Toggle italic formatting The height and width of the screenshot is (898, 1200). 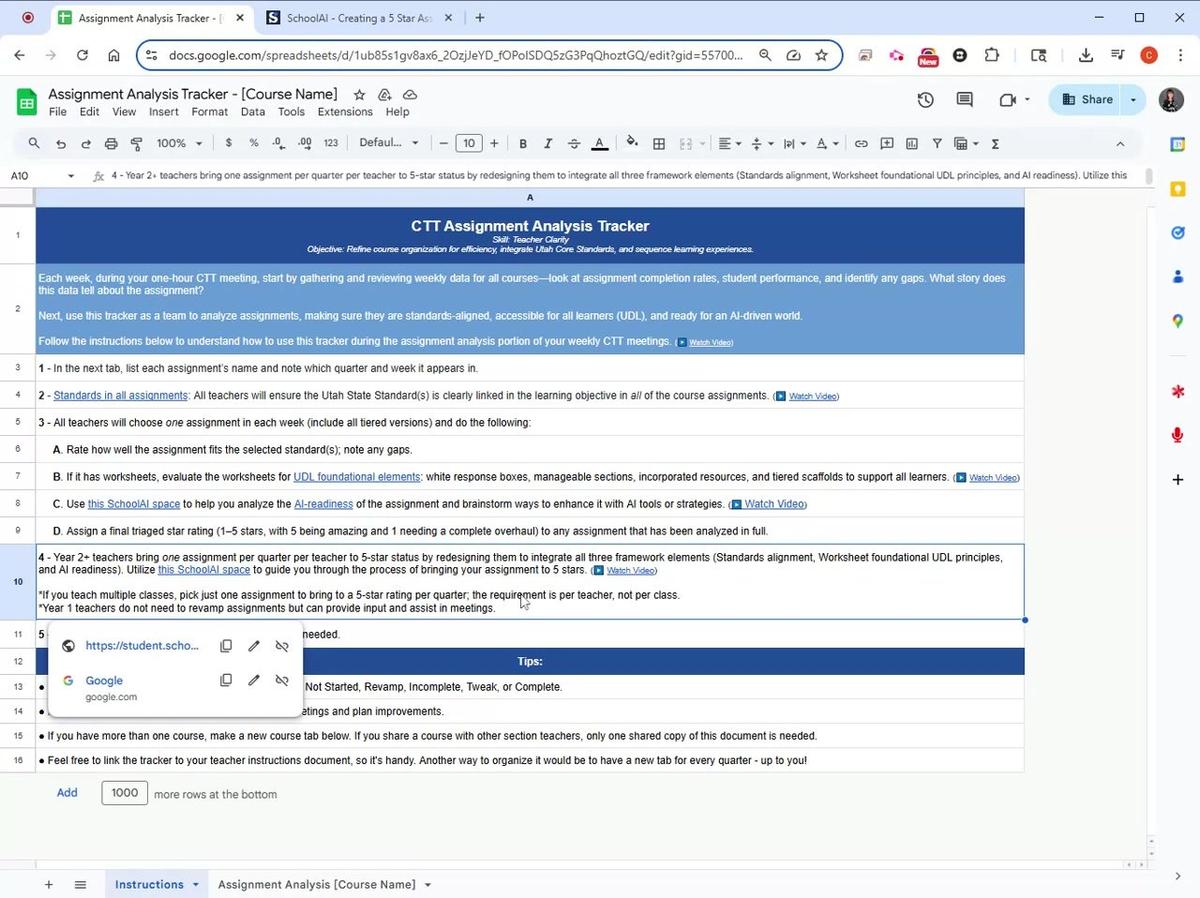click(548, 144)
